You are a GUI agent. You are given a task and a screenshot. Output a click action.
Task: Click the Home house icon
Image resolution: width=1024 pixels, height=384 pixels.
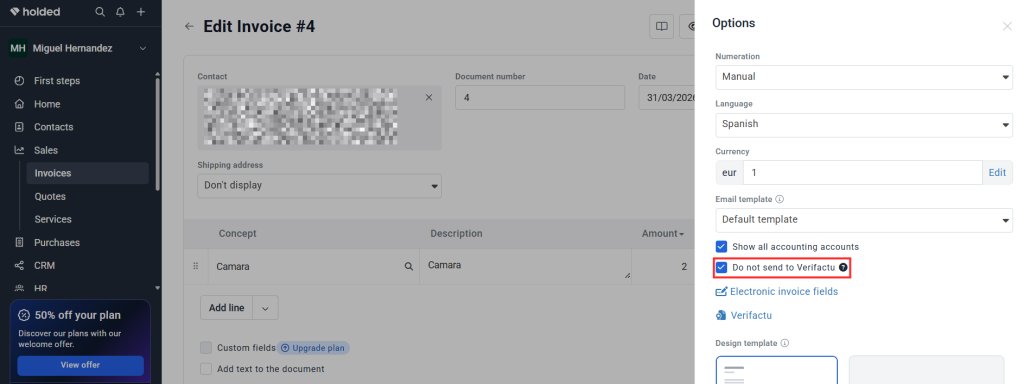[x=20, y=104]
